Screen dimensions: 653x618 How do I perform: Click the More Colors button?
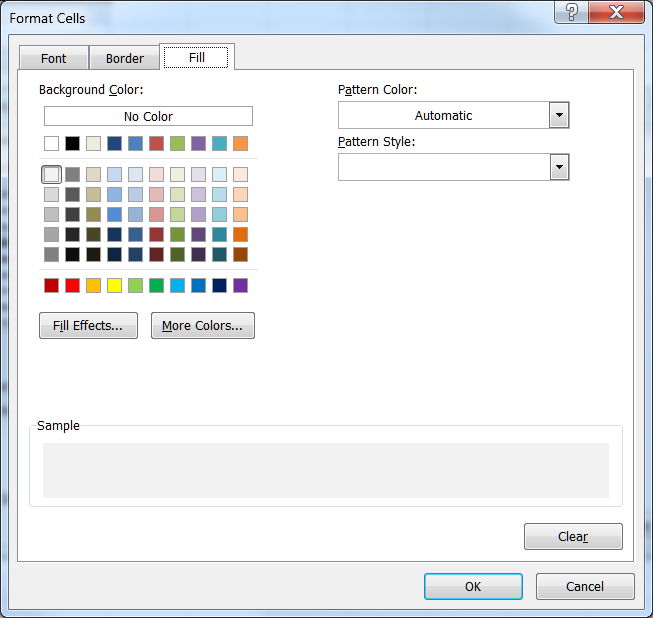coord(203,325)
